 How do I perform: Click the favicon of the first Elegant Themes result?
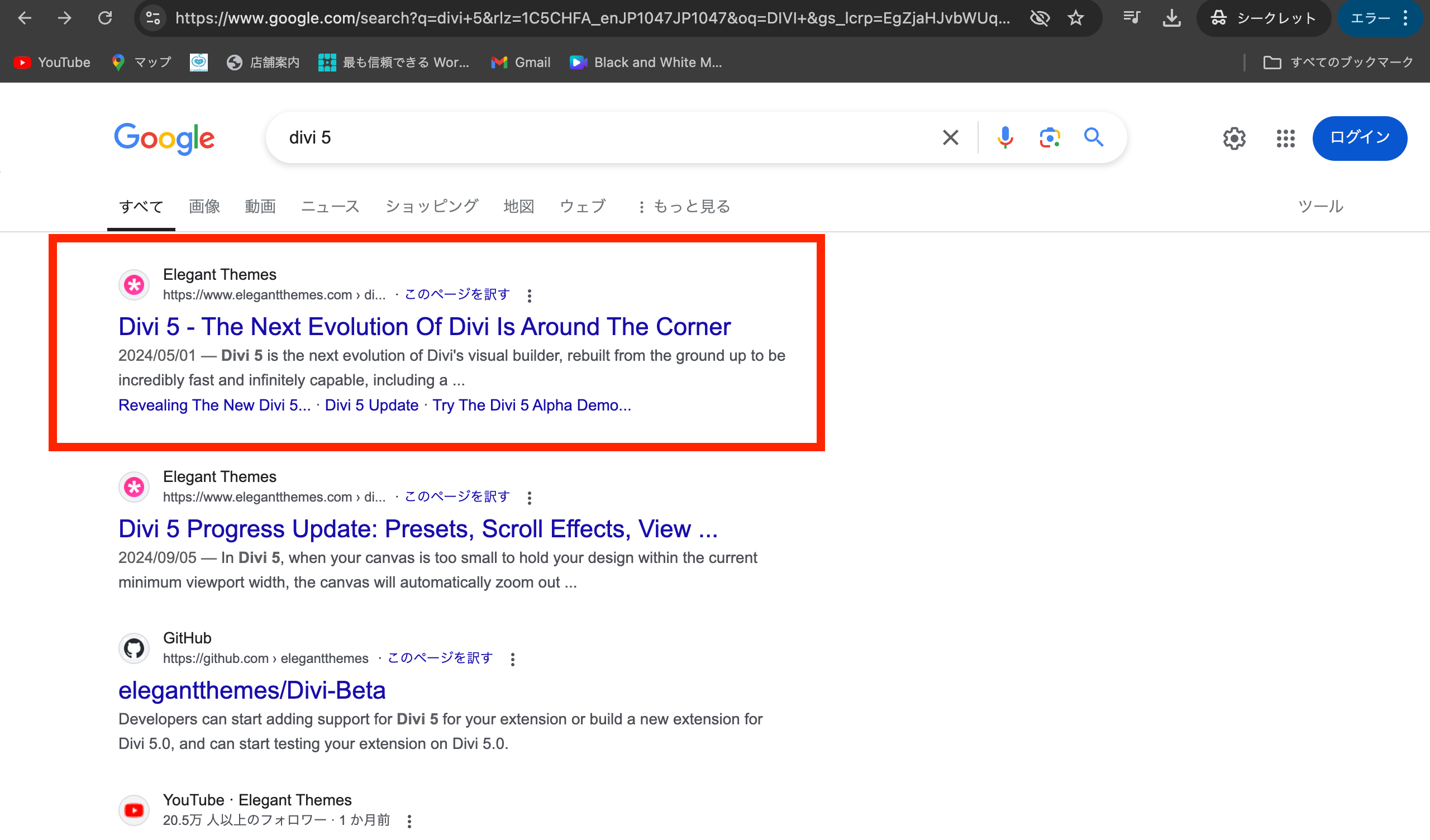pos(134,285)
